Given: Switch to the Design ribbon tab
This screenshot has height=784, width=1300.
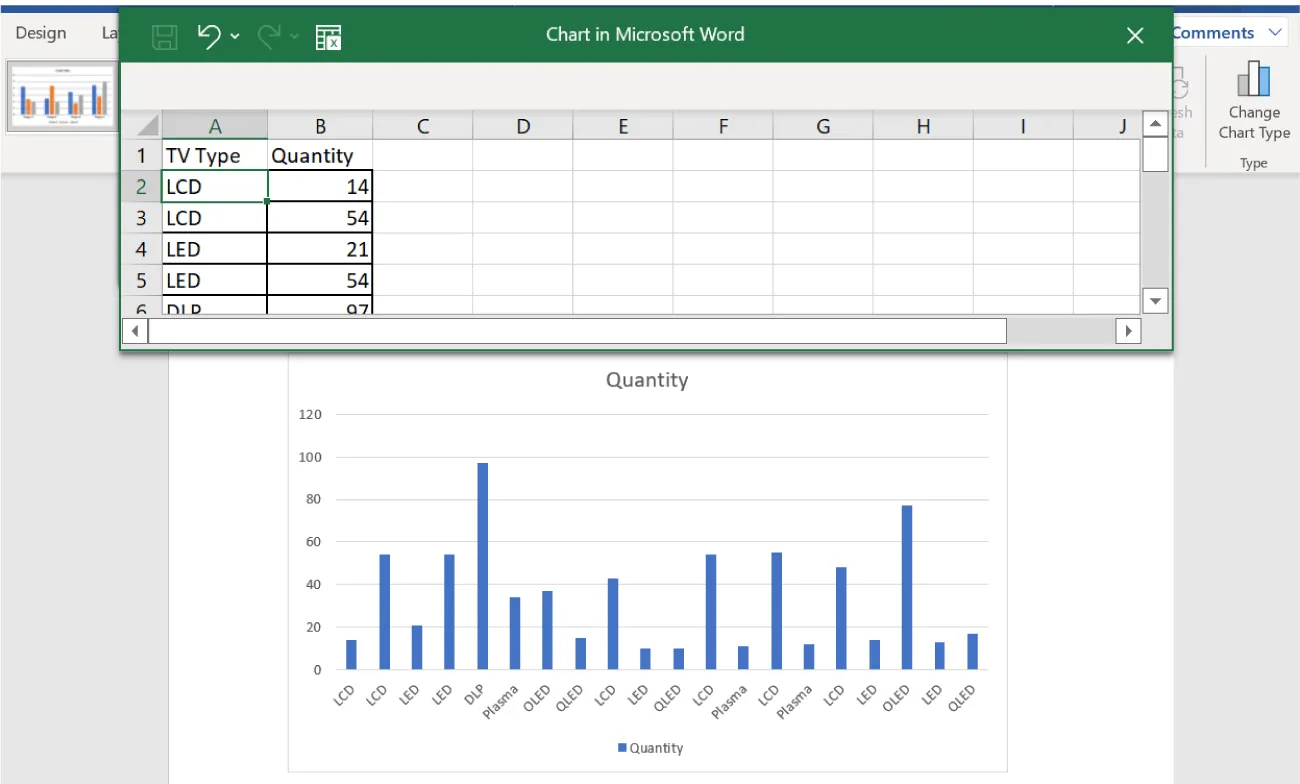Looking at the screenshot, I should 40,32.
